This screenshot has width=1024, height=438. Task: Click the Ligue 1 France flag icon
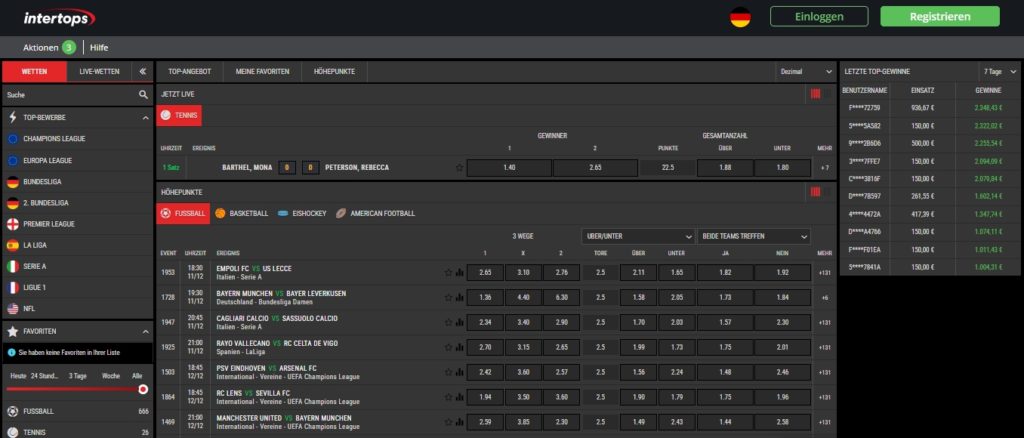(12, 288)
